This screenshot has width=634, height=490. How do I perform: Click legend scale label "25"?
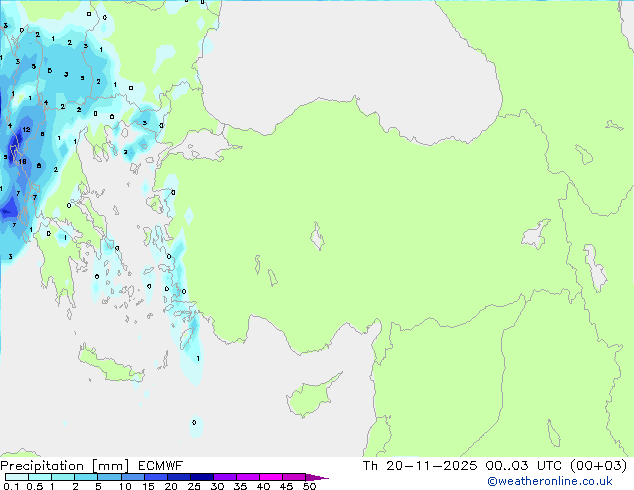pos(194,486)
